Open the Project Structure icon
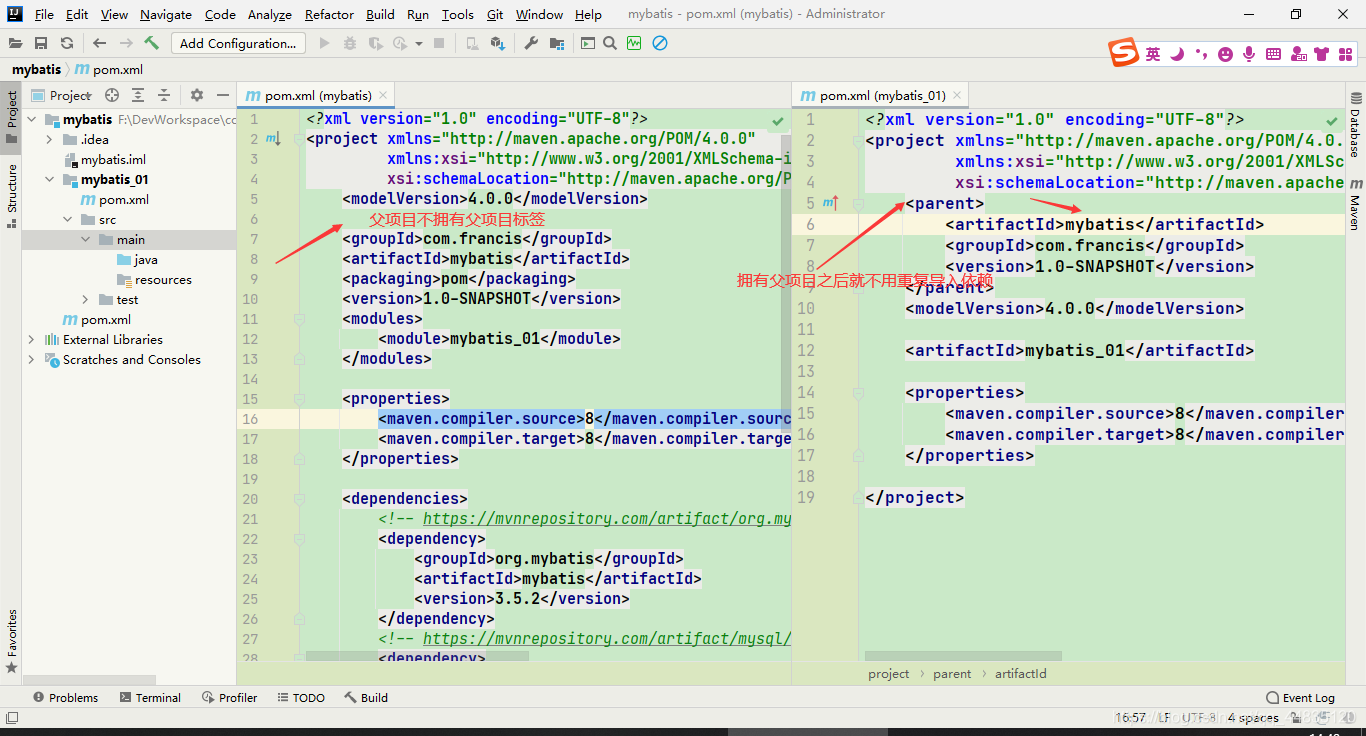This screenshot has width=1366, height=736. 557,43
